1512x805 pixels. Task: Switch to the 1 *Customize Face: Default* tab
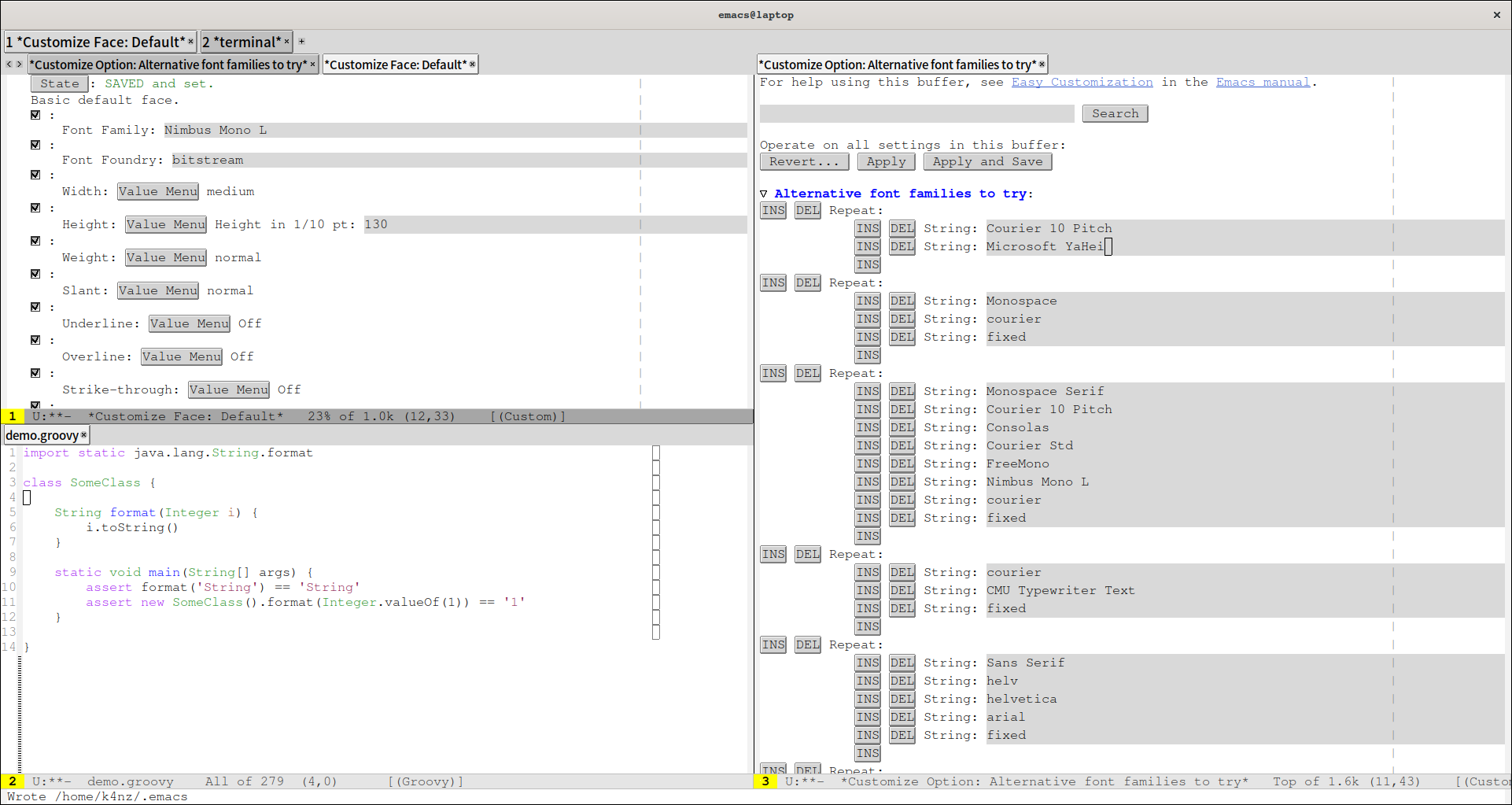[x=95, y=42]
